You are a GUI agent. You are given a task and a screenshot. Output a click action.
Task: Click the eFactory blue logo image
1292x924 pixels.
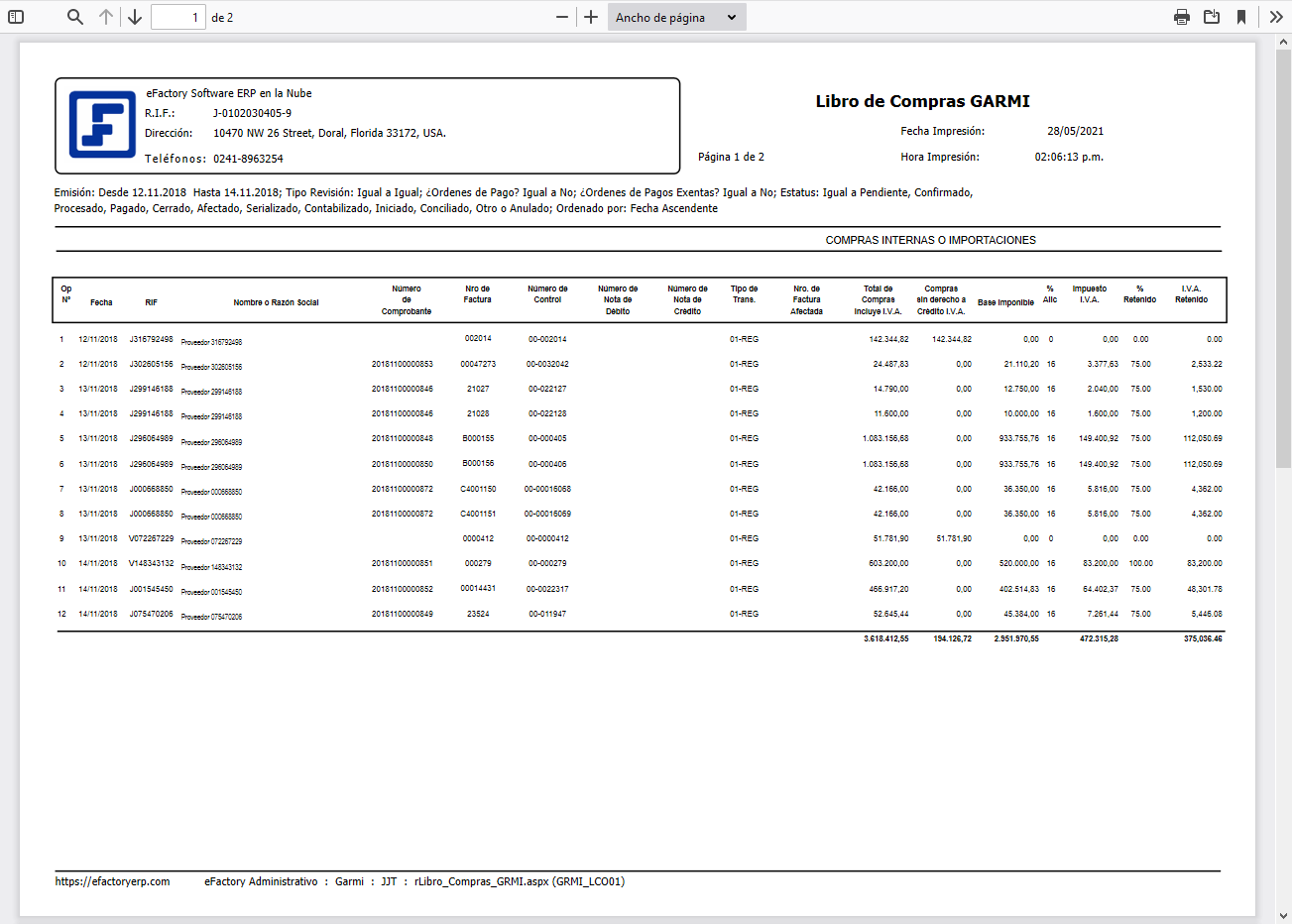click(102, 125)
